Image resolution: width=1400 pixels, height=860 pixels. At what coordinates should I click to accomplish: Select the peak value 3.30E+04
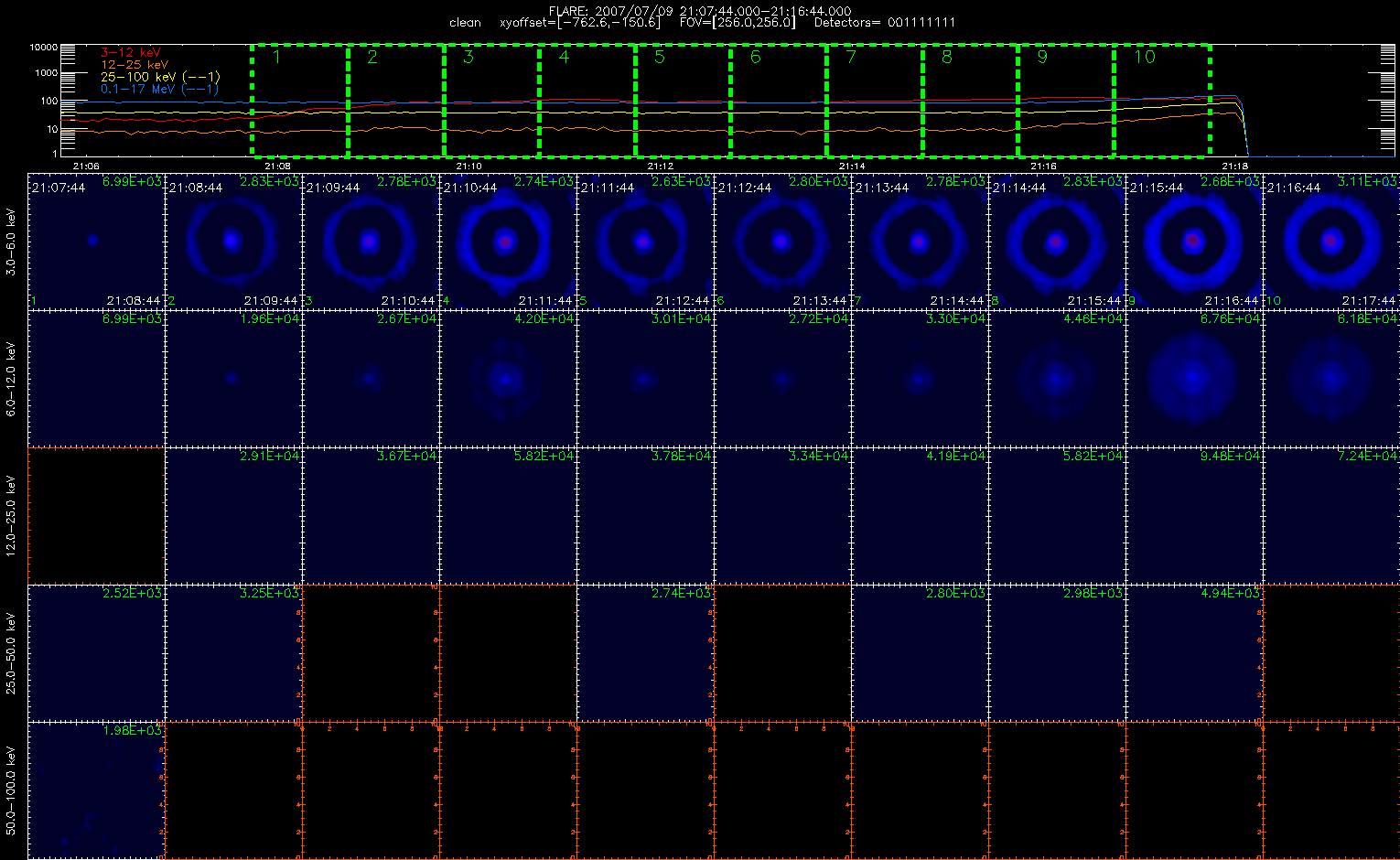(956, 319)
